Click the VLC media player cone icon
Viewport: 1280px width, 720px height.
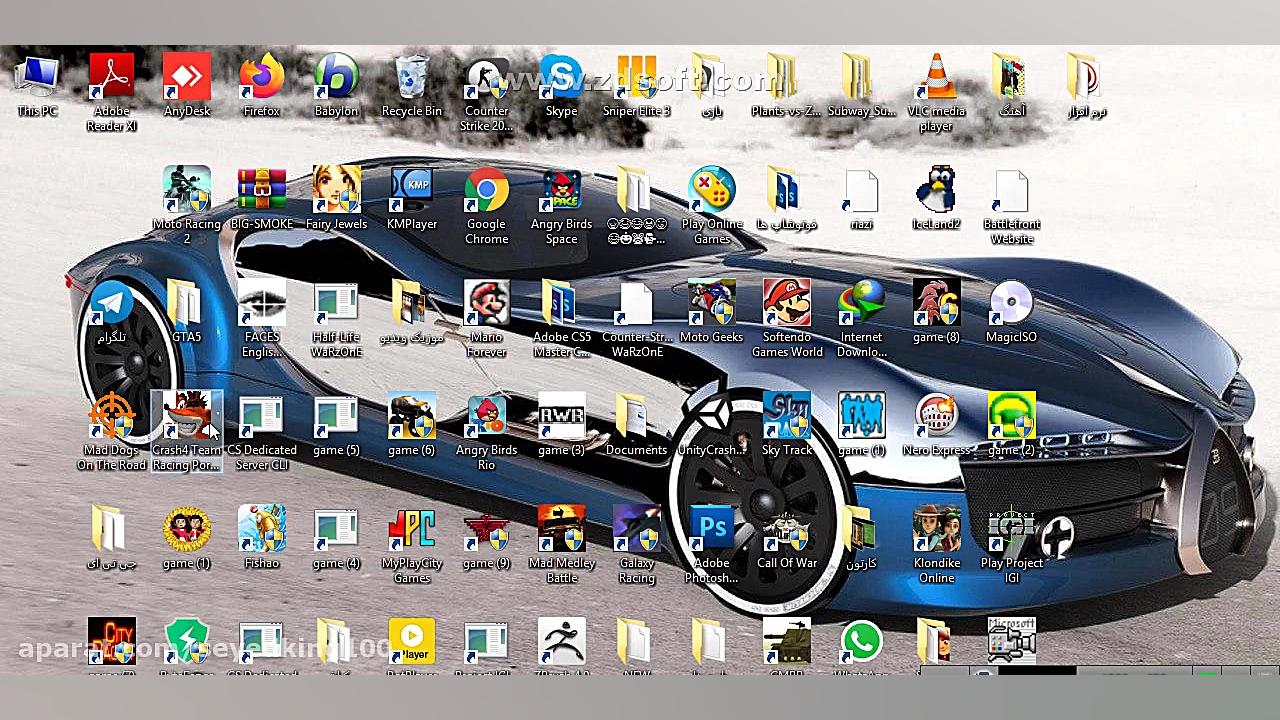[x=936, y=93]
